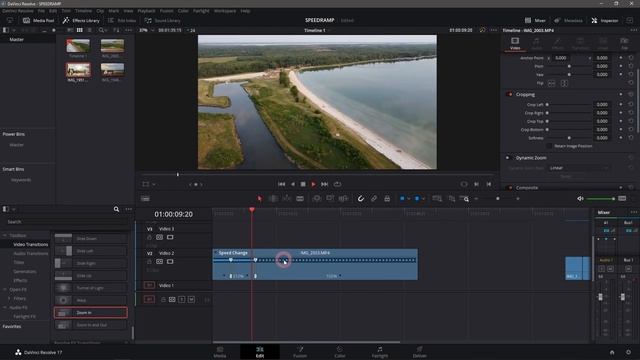Screen dimensions: 640x360
Task: Open Project Settings gear icon
Action: point(628,352)
